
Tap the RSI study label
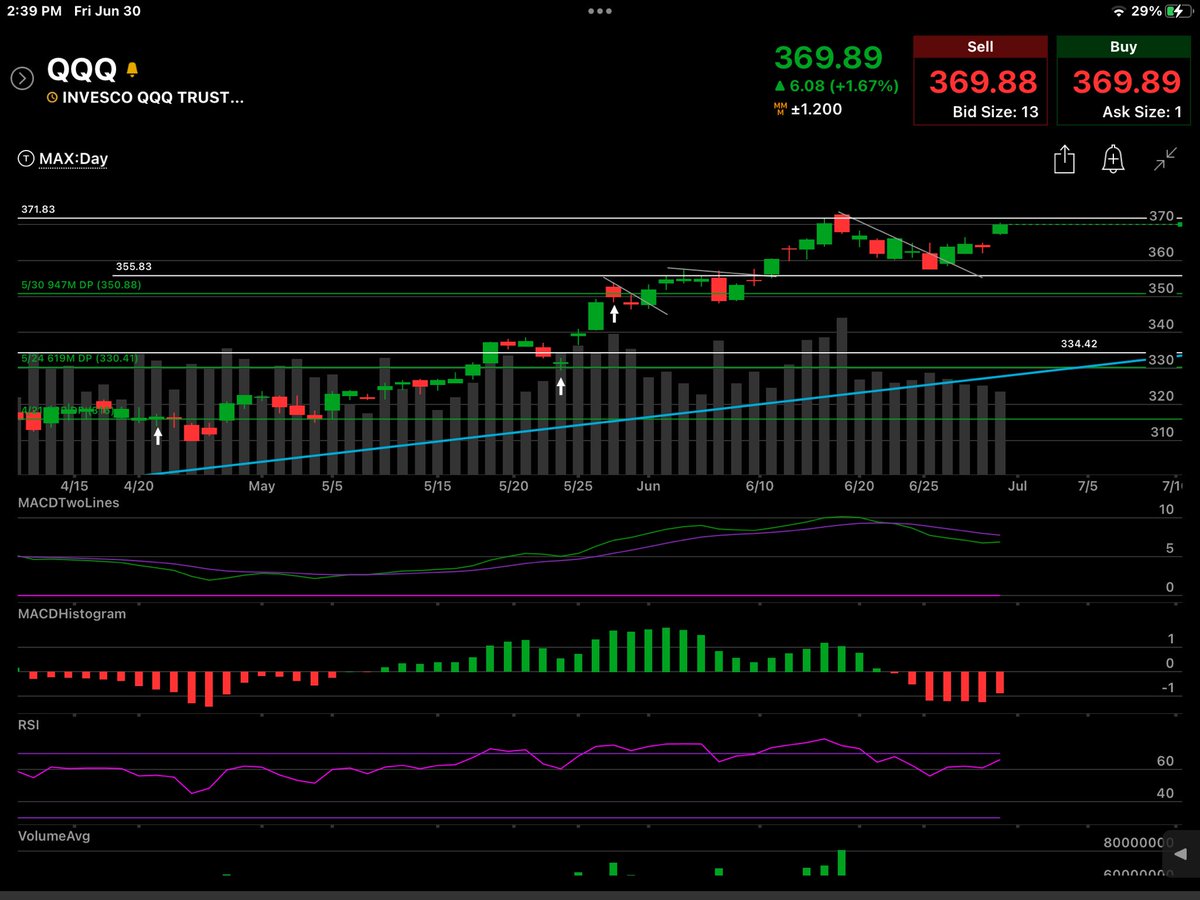pyautogui.click(x=29, y=723)
